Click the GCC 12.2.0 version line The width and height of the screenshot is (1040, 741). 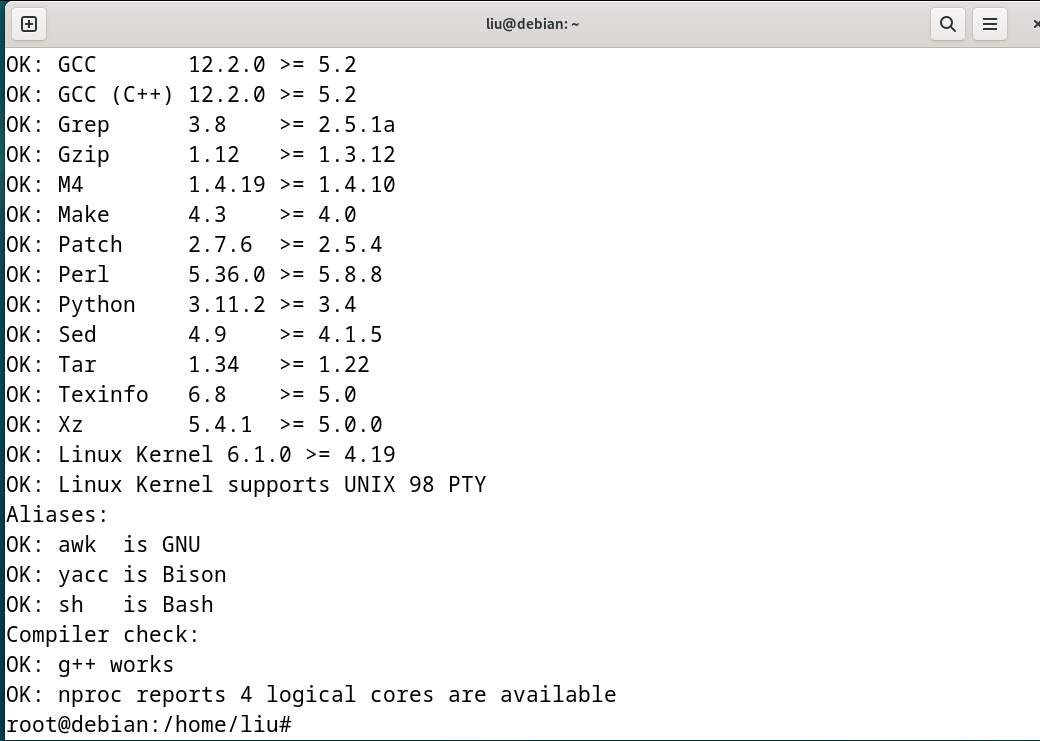pyautogui.click(x=181, y=64)
